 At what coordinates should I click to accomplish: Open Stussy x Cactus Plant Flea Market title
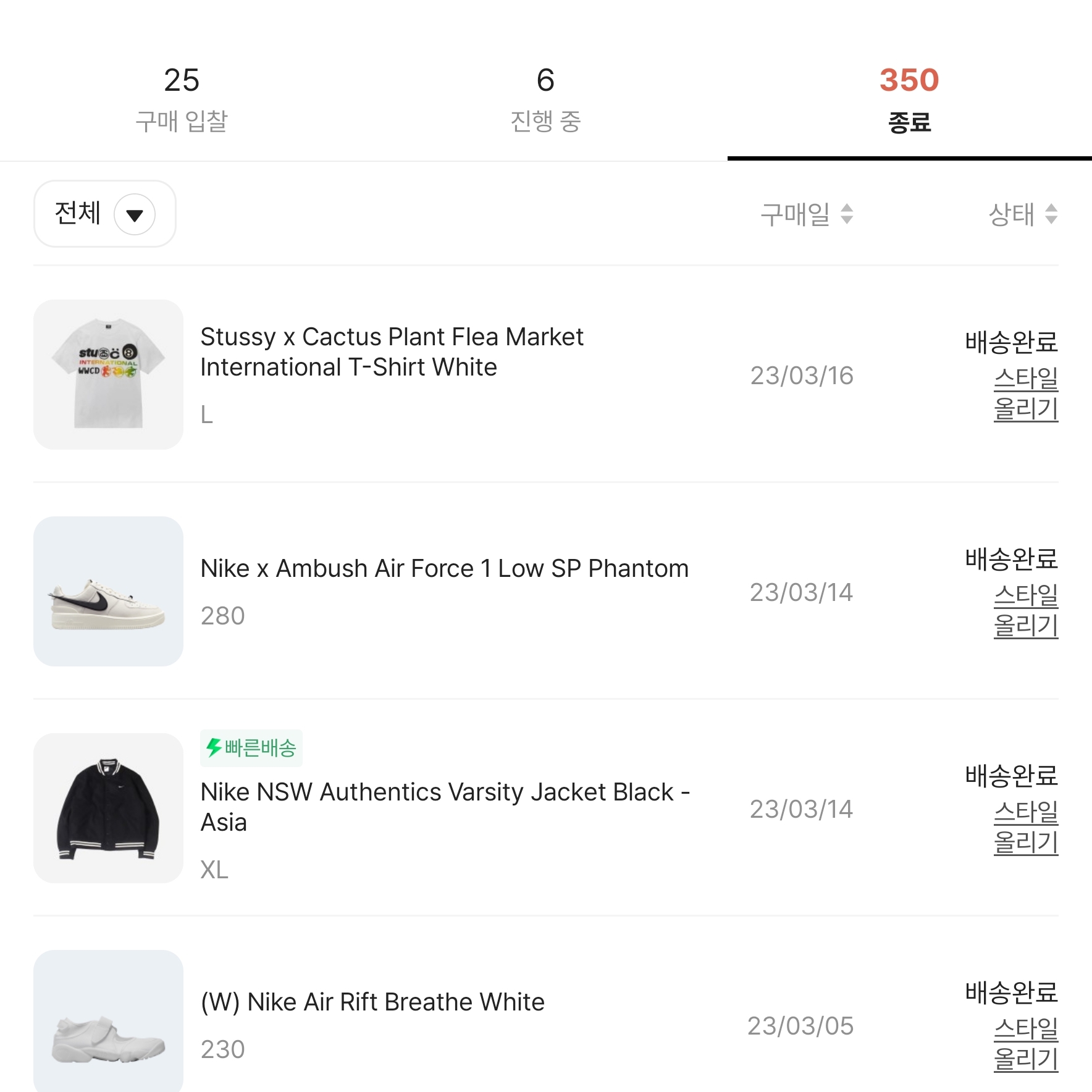coord(392,352)
